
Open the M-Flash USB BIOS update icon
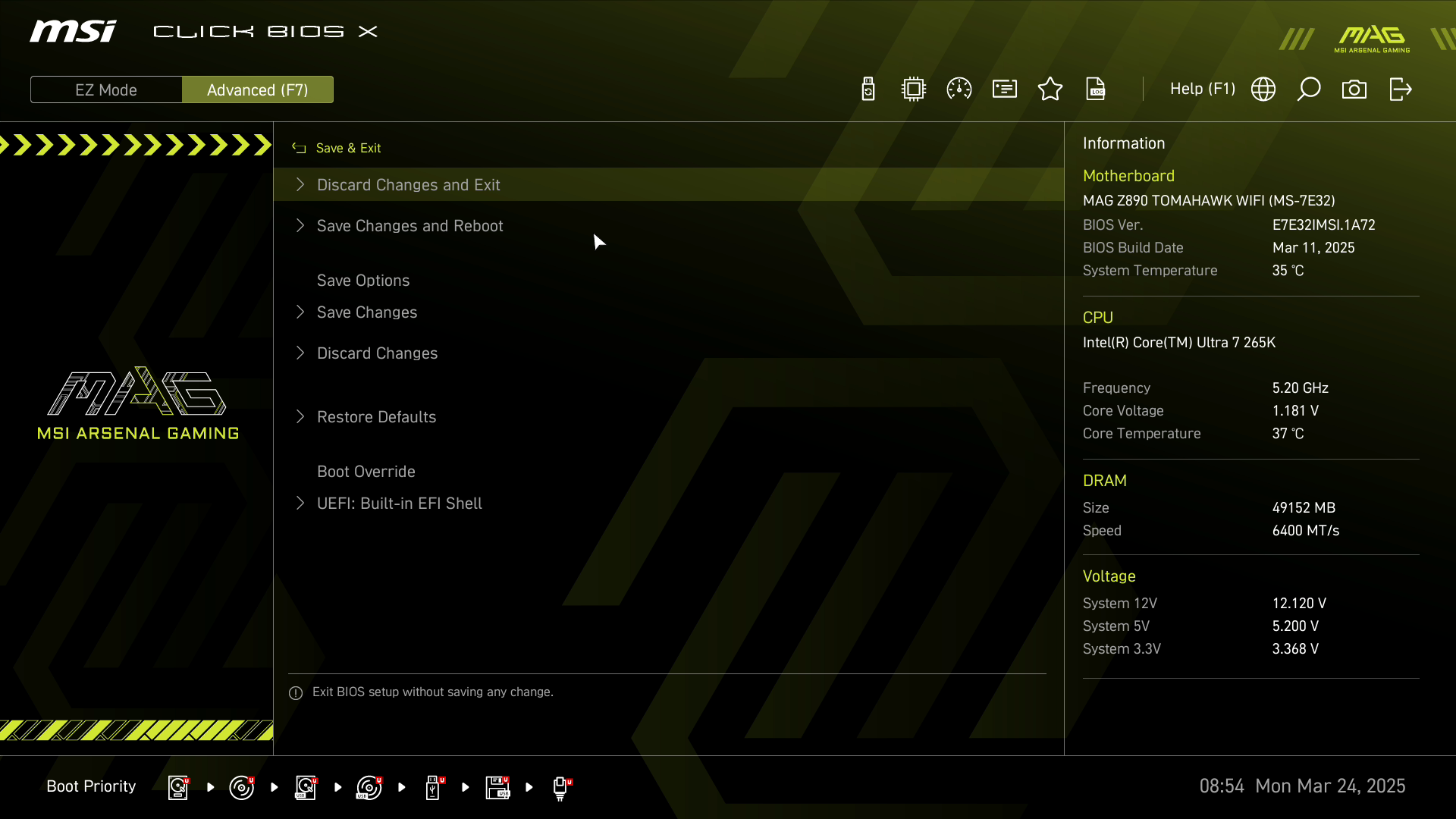coord(868,89)
